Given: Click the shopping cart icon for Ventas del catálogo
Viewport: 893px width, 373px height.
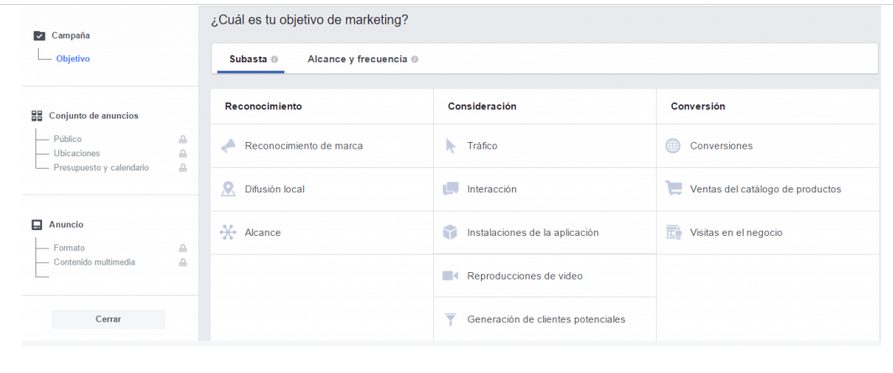Looking at the screenshot, I should click(x=673, y=188).
